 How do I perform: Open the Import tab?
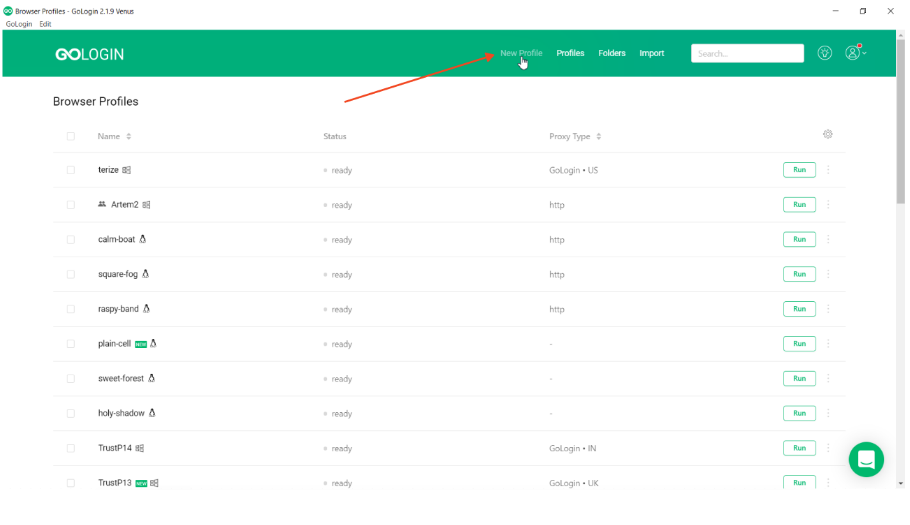pos(652,53)
